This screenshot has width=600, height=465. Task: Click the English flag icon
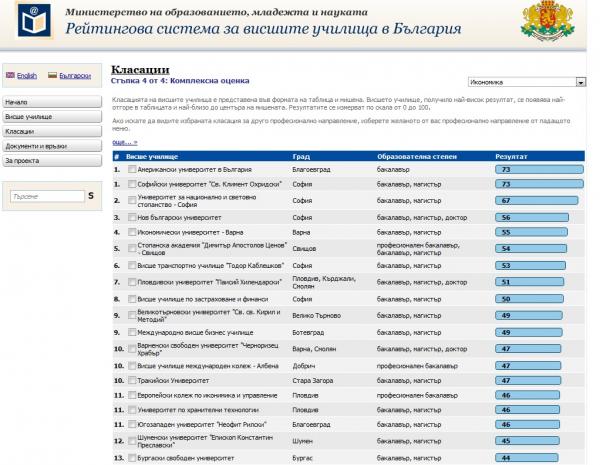click(10, 75)
